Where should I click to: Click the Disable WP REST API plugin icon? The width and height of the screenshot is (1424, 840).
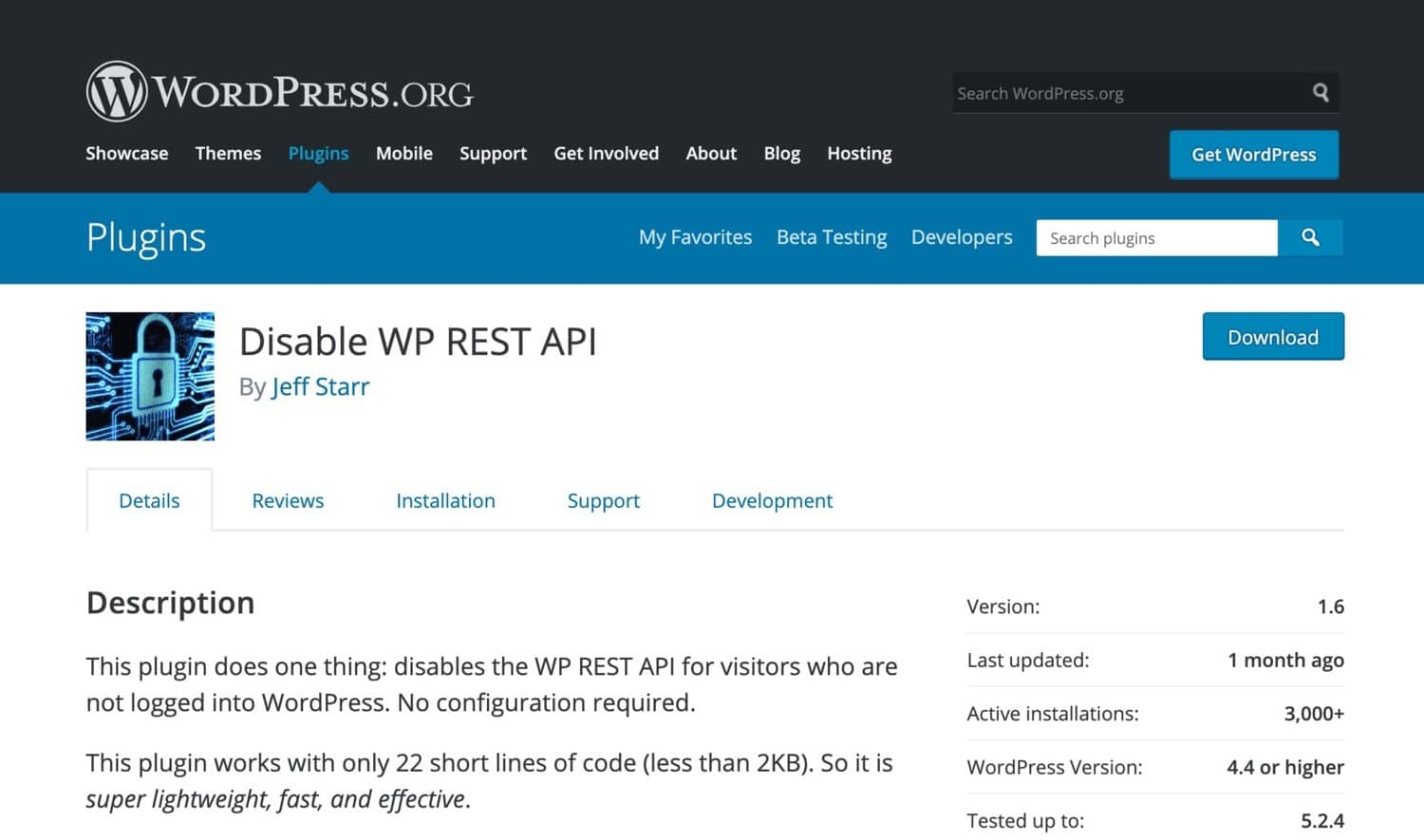coord(149,376)
